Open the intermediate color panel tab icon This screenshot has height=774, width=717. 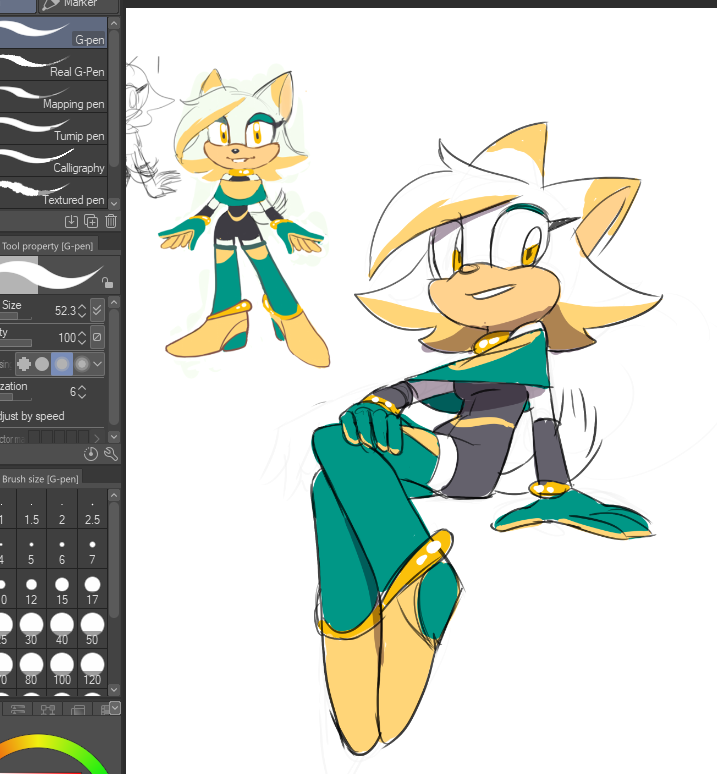(48, 709)
